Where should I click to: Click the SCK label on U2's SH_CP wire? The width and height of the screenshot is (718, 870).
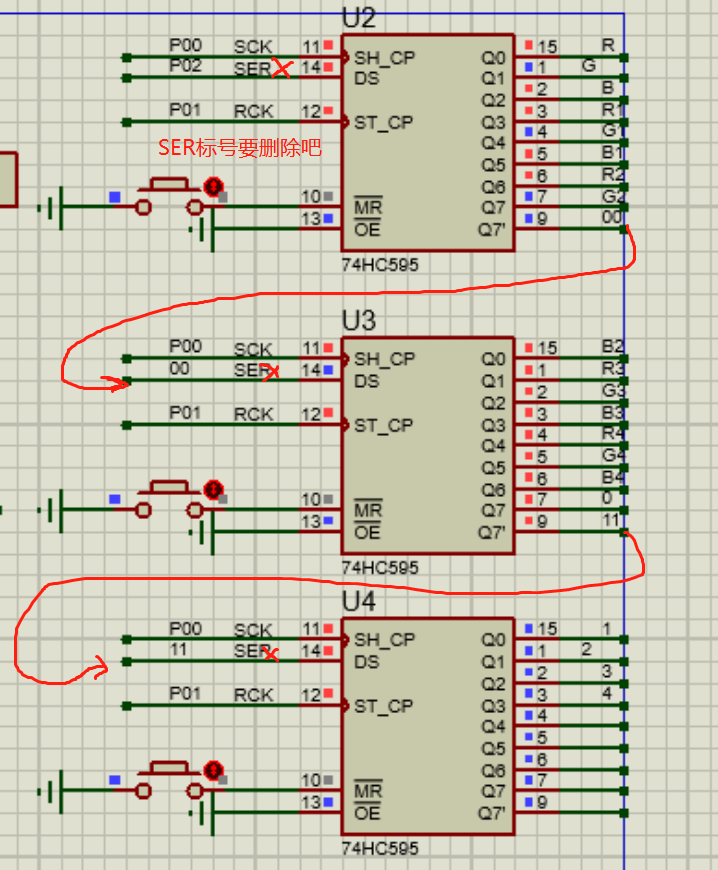pos(253,47)
